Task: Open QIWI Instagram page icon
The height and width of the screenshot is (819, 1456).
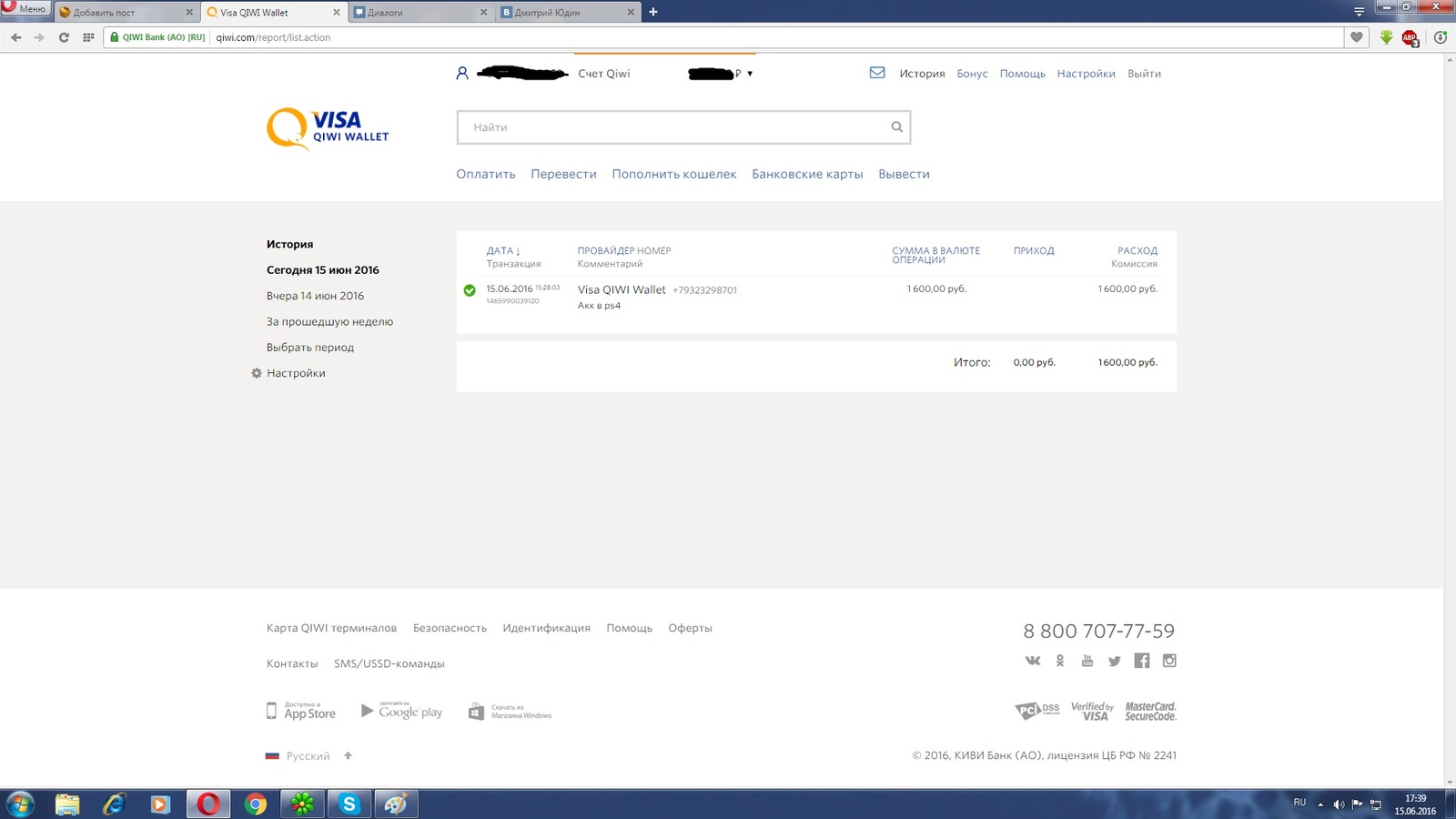Action: click(1169, 661)
